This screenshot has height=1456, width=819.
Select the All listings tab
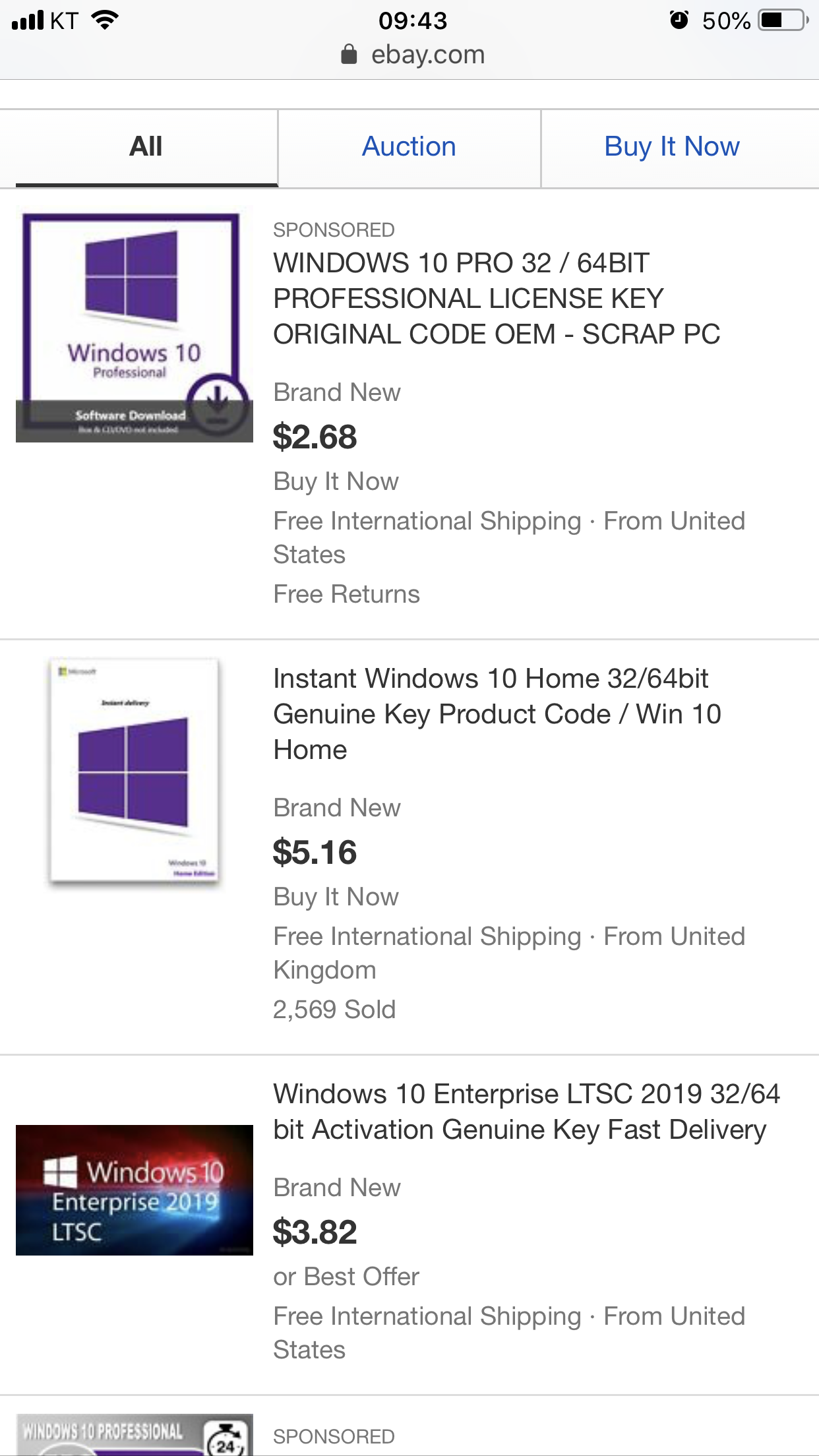coord(146,147)
